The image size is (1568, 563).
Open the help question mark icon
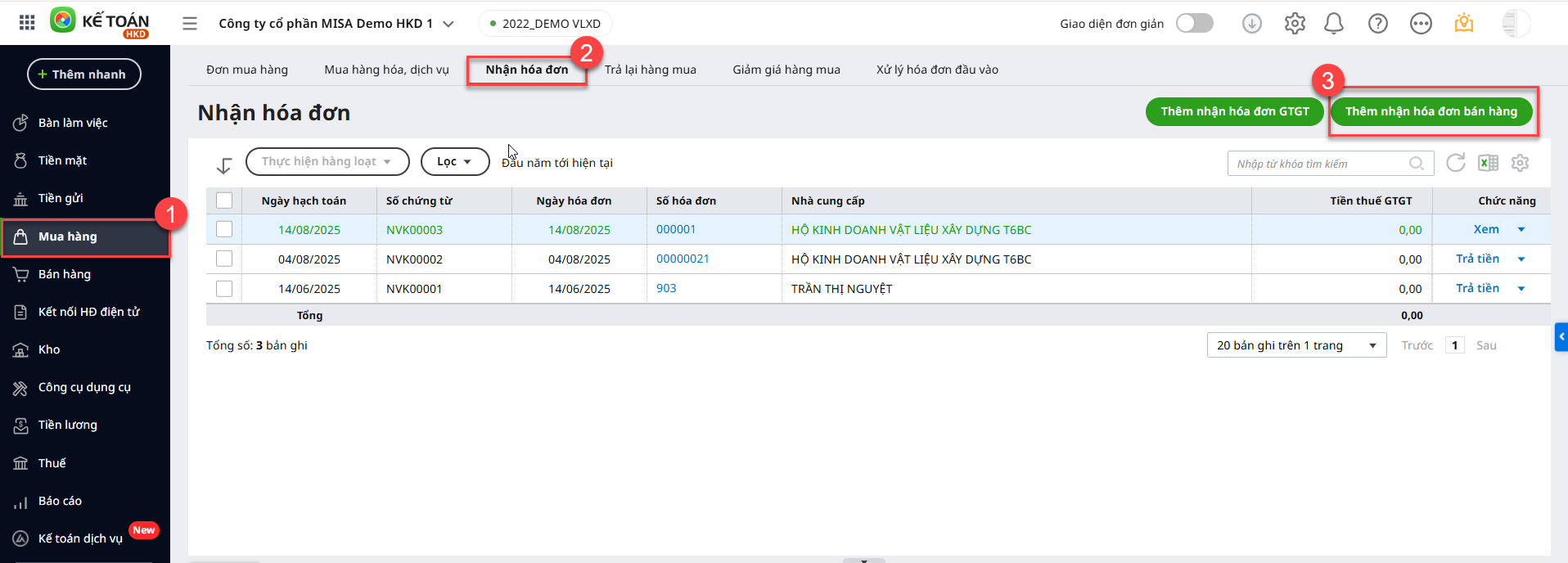click(x=1378, y=24)
